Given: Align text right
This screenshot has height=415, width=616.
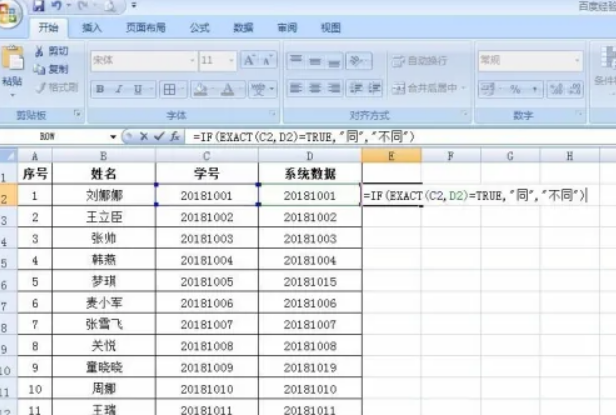Looking at the screenshot, I should point(334,88).
